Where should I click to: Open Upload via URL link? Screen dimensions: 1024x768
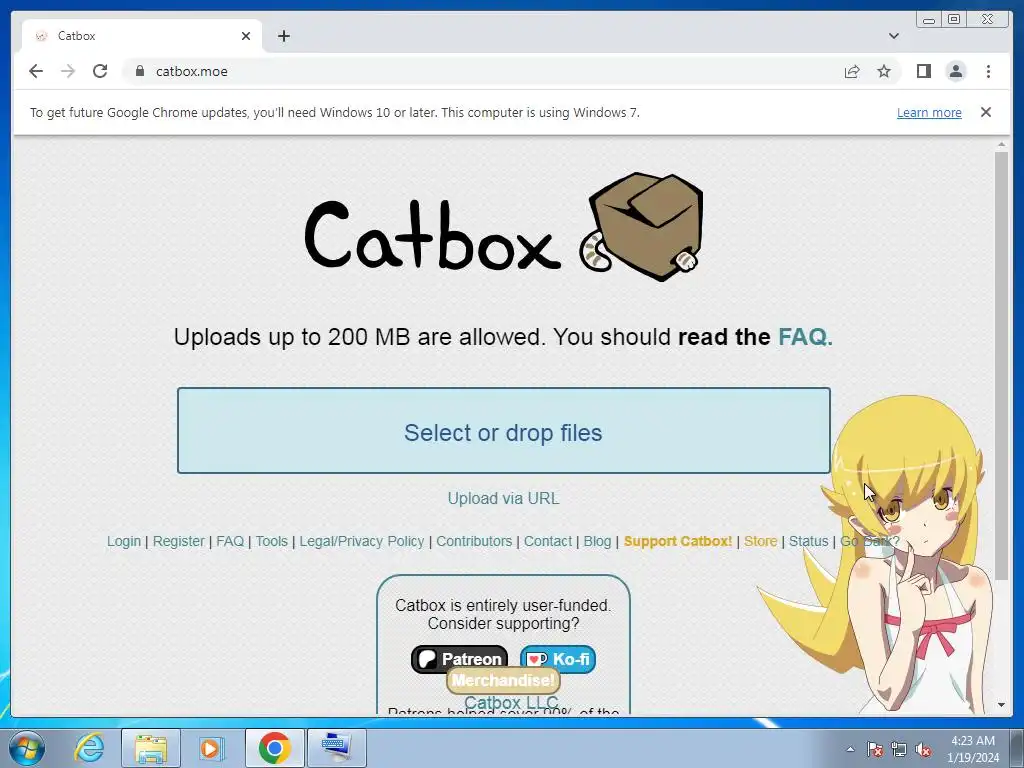tap(504, 498)
